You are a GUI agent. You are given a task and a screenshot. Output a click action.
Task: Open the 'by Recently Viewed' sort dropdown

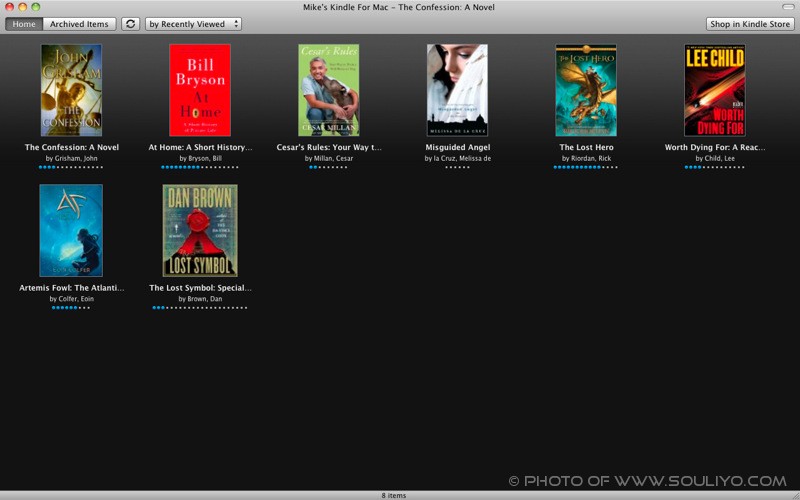pyautogui.click(x=194, y=24)
